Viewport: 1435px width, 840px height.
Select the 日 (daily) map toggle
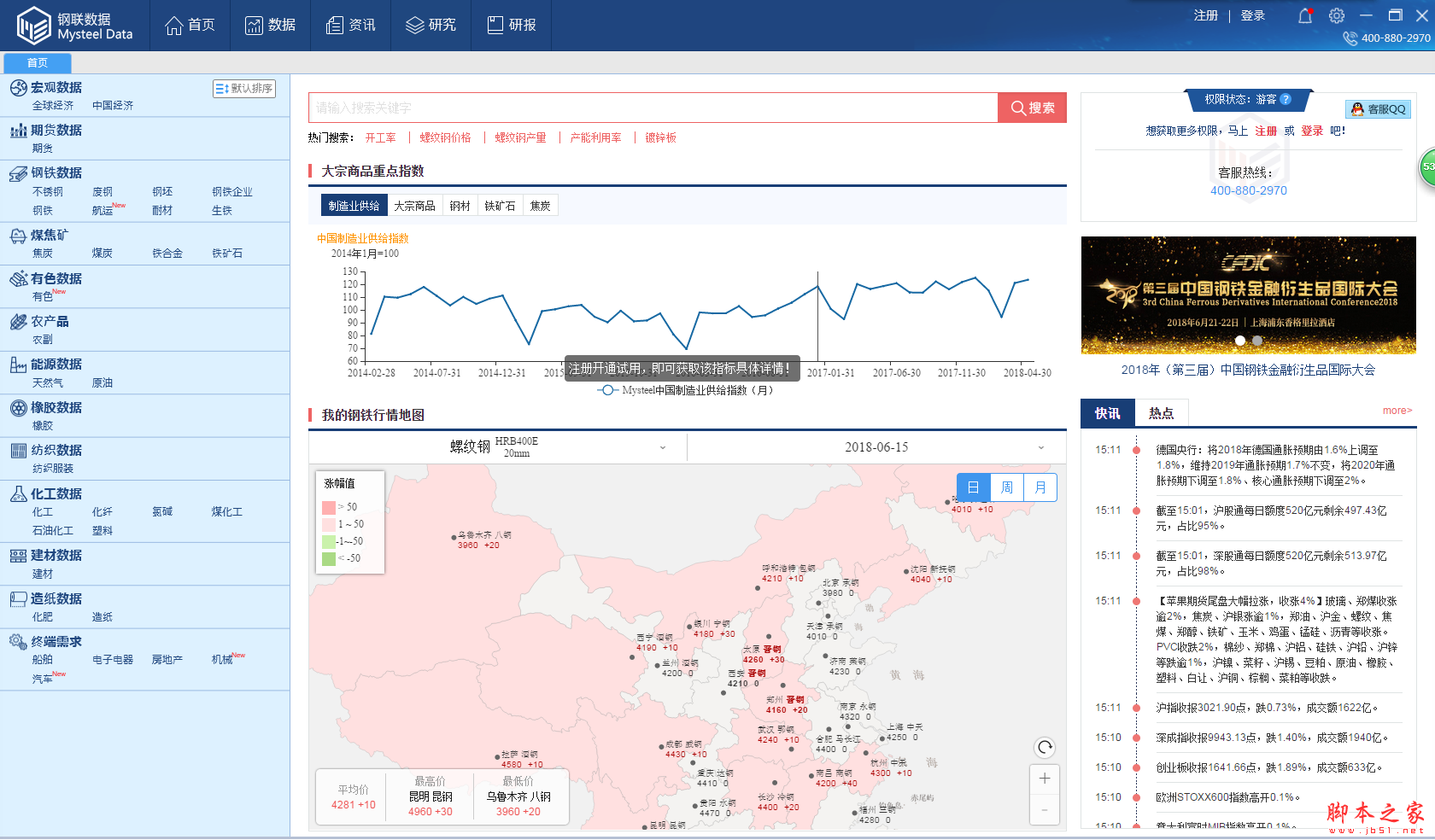point(973,487)
